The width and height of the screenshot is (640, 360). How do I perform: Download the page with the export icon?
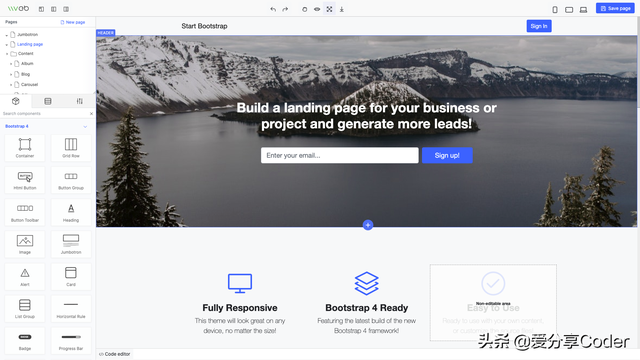tap(342, 9)
